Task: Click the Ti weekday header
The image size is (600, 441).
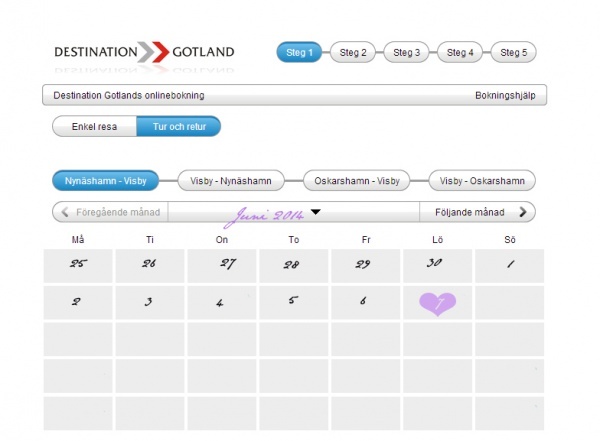Action: [150, 240]
